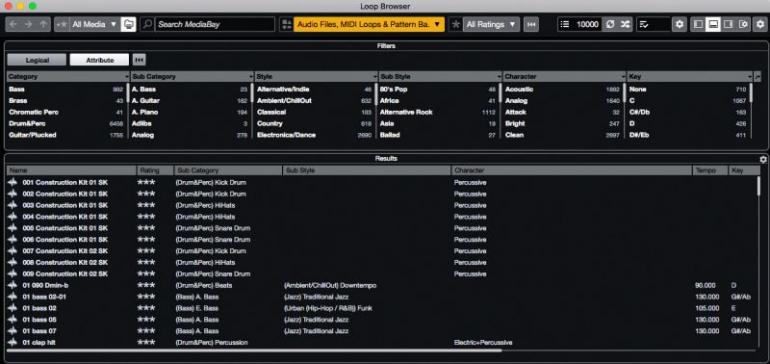Click the rescan results refresh icon

[610, 24]
